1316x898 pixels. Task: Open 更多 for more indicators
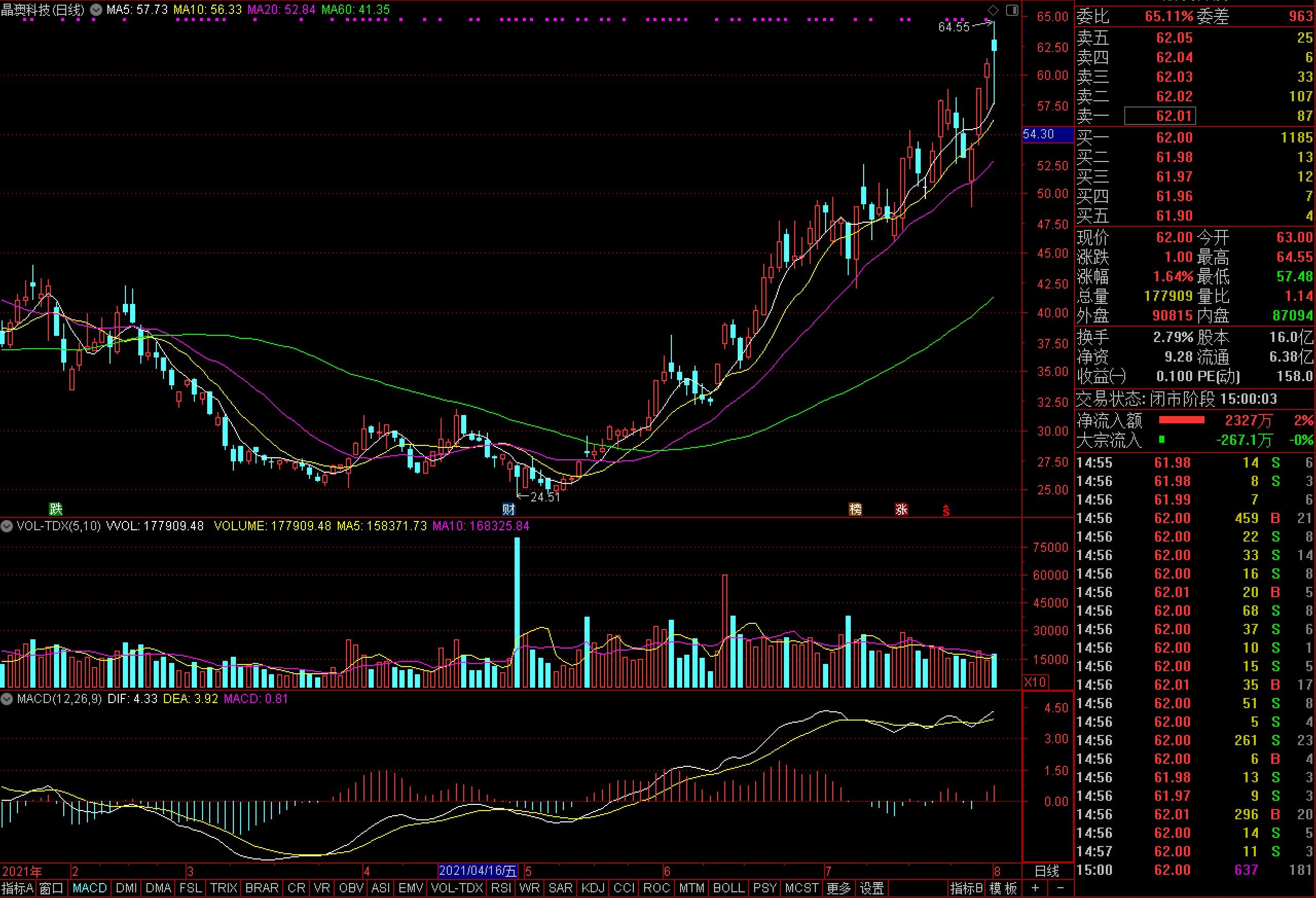click(838, 888)
